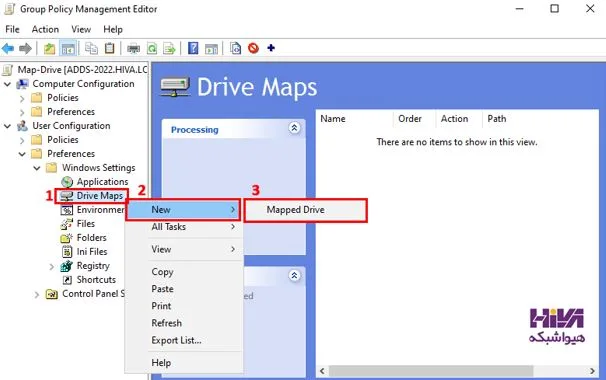Viewport: 606px width, 380px height.
Task: Choose Print in the context menu
Action: (x=184, y=306)
